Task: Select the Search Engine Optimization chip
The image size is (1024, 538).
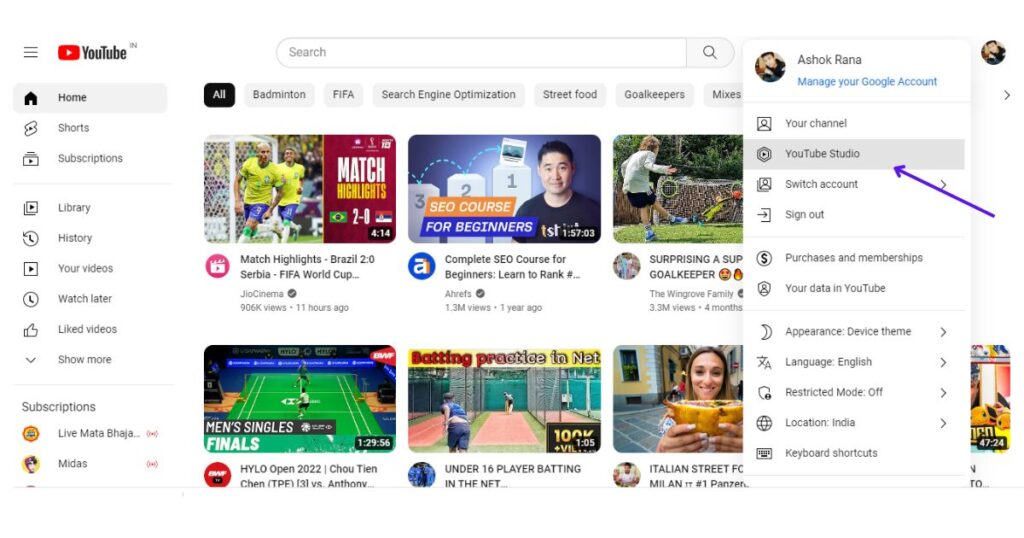Action: pos(449,95)
